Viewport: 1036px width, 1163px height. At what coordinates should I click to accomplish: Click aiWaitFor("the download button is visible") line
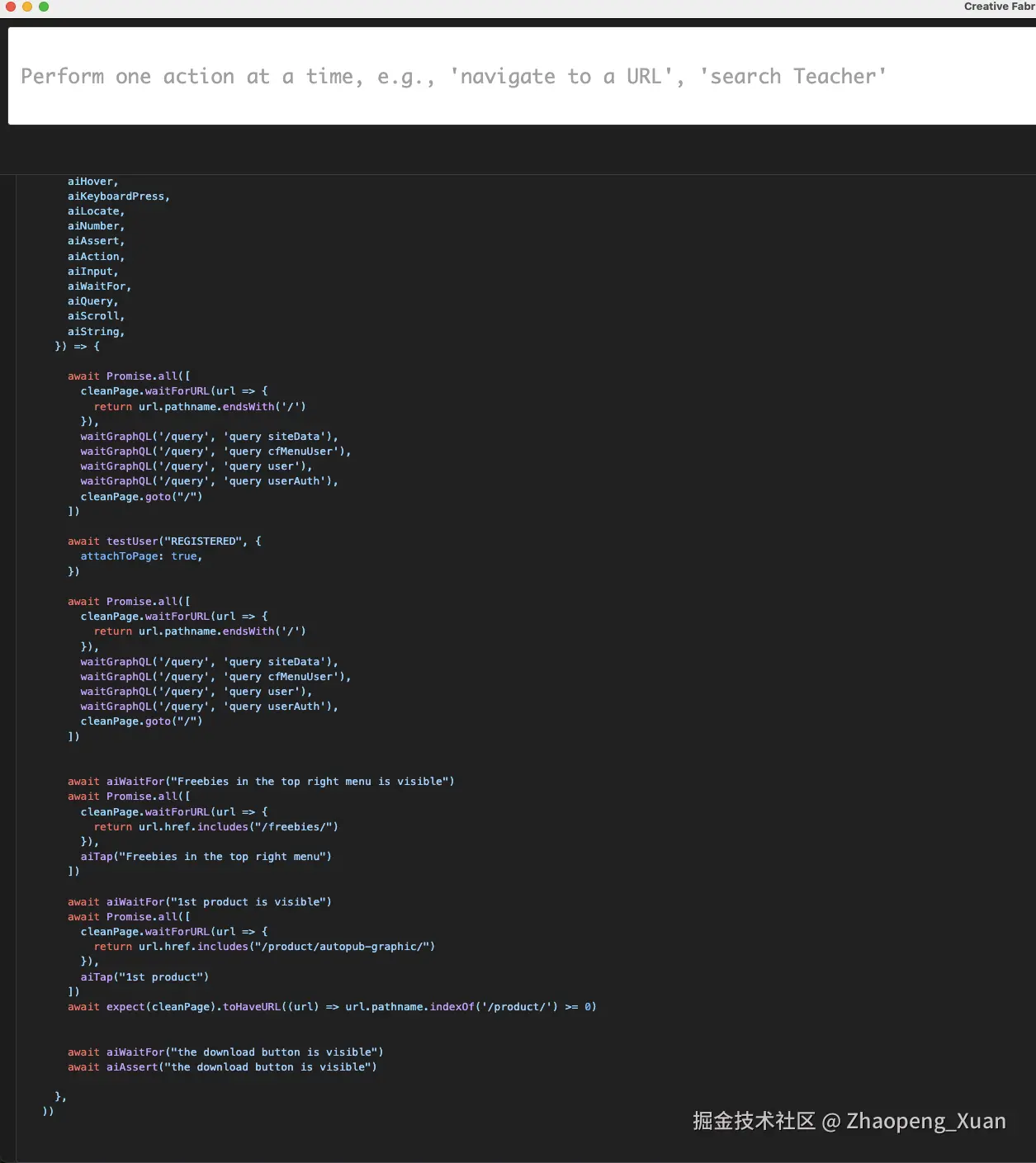point(225,1052)
